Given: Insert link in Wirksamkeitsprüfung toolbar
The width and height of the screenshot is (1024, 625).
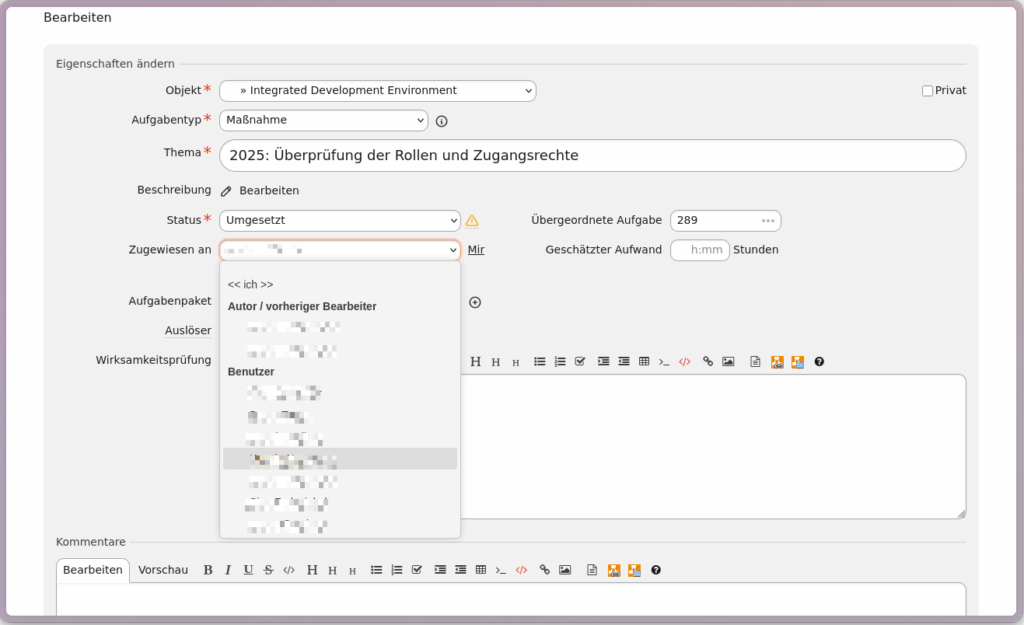Looking at the screenshot, I should [x=708, y=362].
